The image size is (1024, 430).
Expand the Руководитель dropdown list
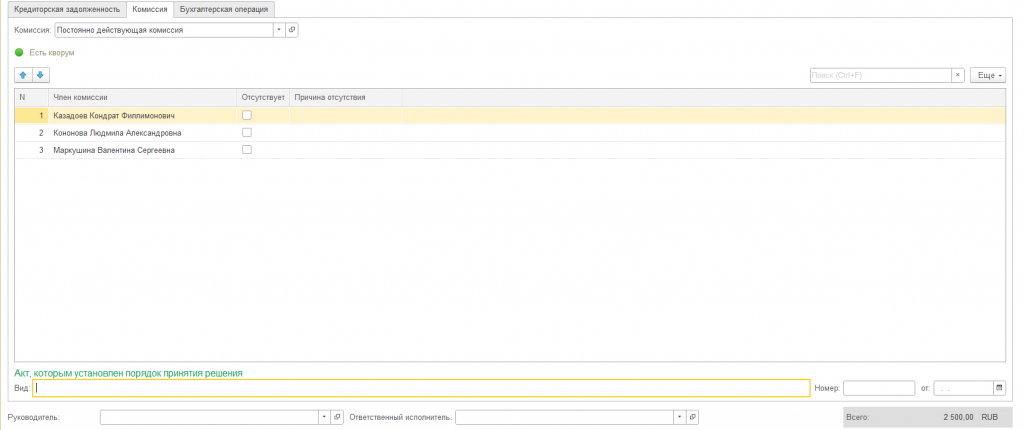[x=325, y=417]
